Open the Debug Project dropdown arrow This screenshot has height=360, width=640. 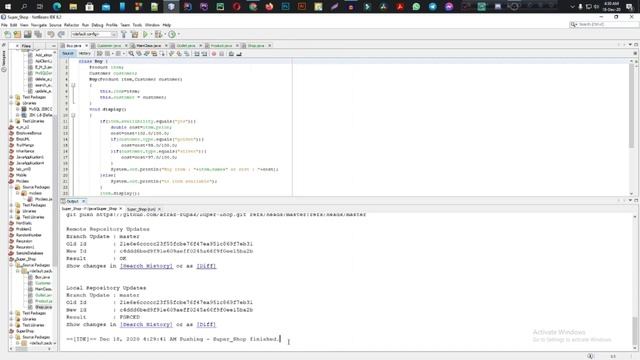coord(164,35)
